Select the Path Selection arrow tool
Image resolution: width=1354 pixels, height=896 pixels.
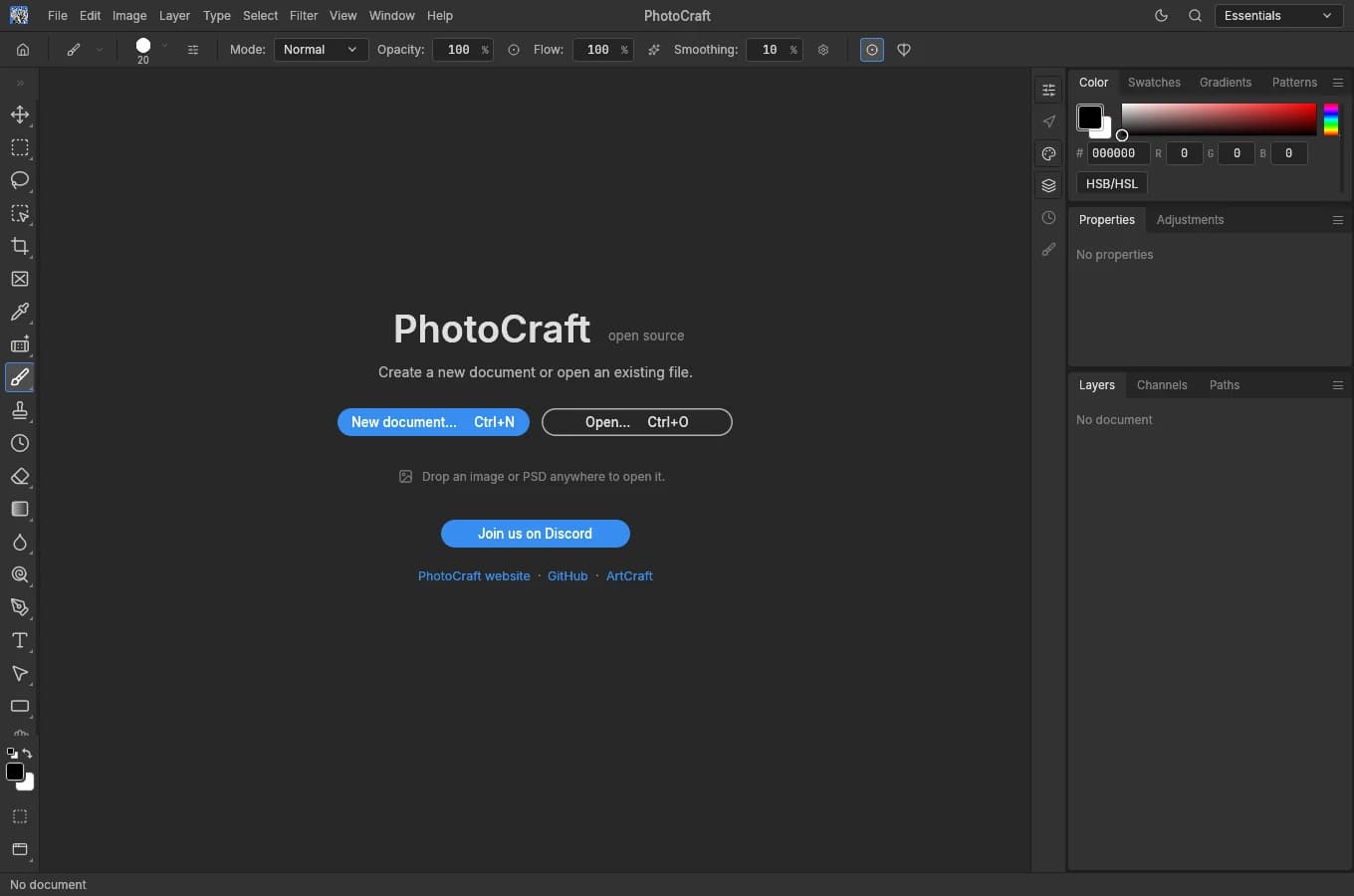pyautogui.click(x=20, y=673)
